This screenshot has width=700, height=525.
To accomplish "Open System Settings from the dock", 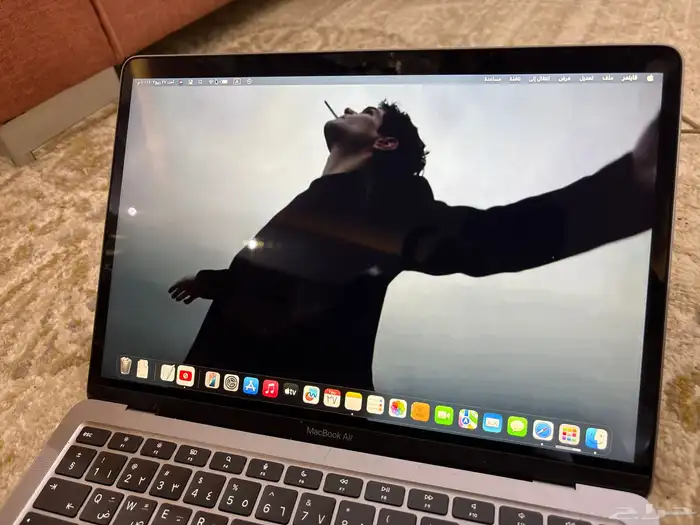I will 231,382.
